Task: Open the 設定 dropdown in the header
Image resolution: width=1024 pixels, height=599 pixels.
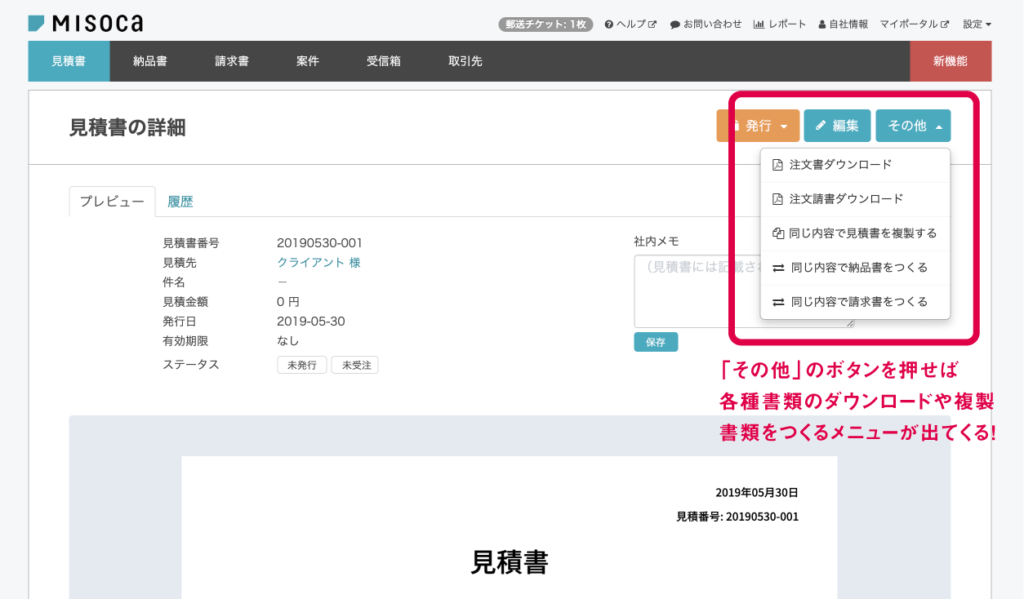Action: click(977, 24)
